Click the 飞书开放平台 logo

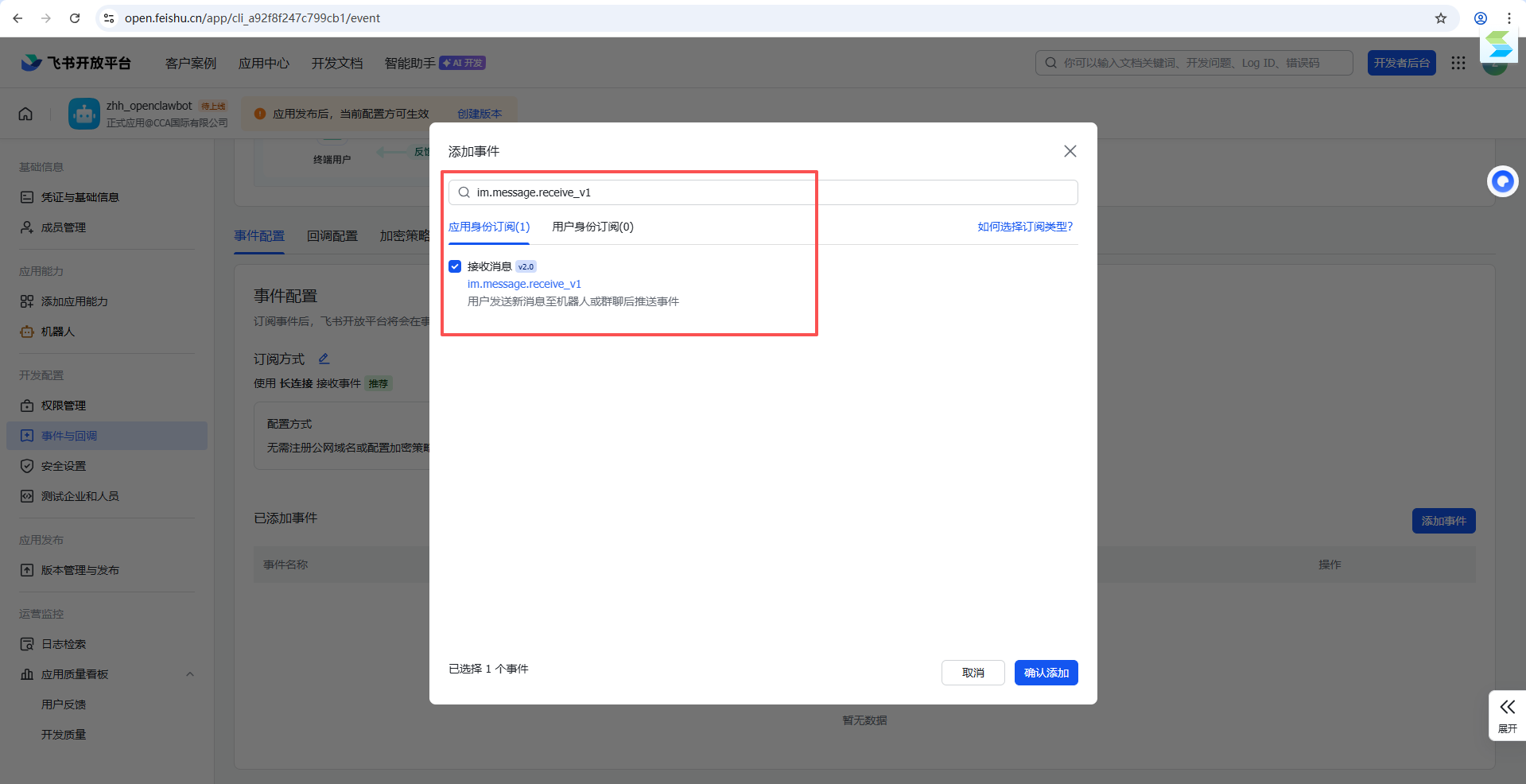click(76, 63)
